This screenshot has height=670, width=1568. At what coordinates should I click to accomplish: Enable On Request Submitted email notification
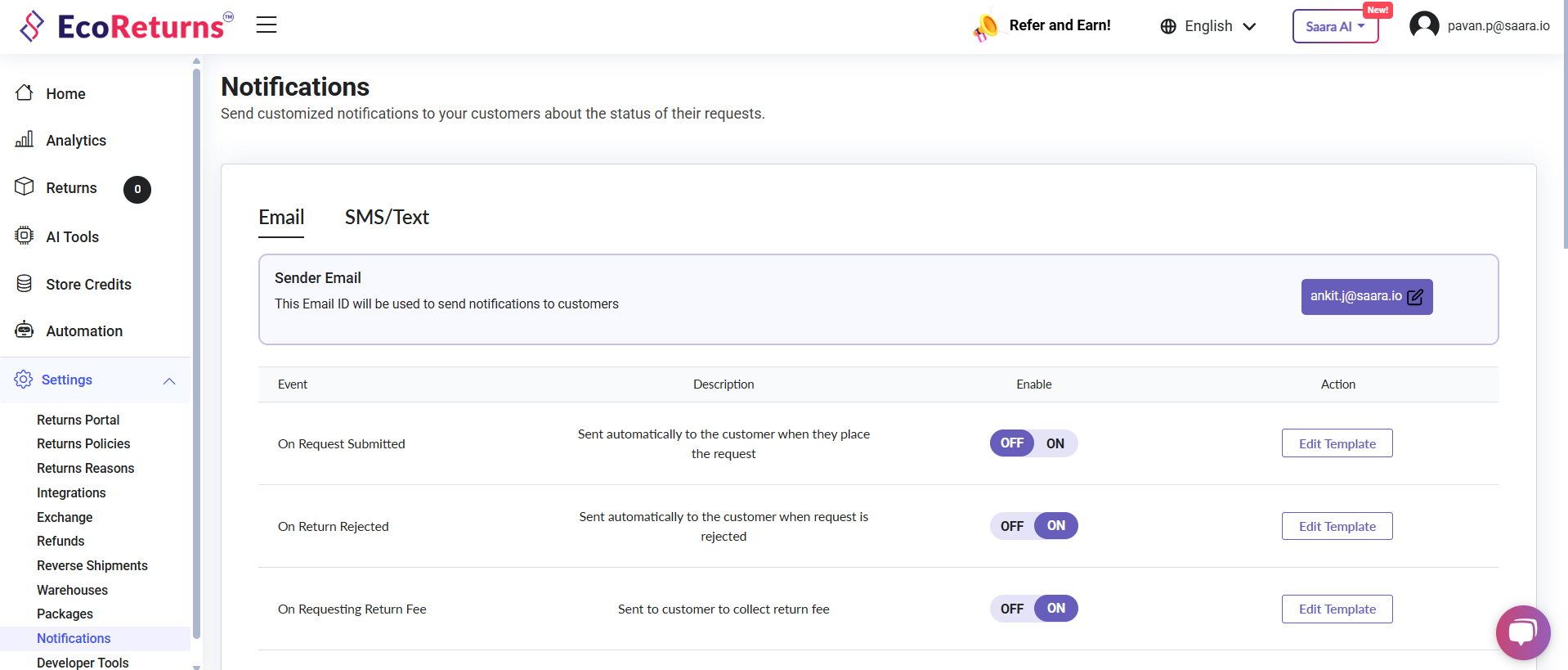click(1055, 443)
